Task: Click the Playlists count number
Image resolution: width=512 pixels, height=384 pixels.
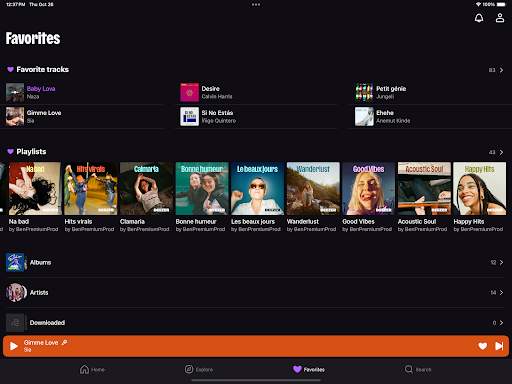Action: pyautogui.click(x=492, y=152)
